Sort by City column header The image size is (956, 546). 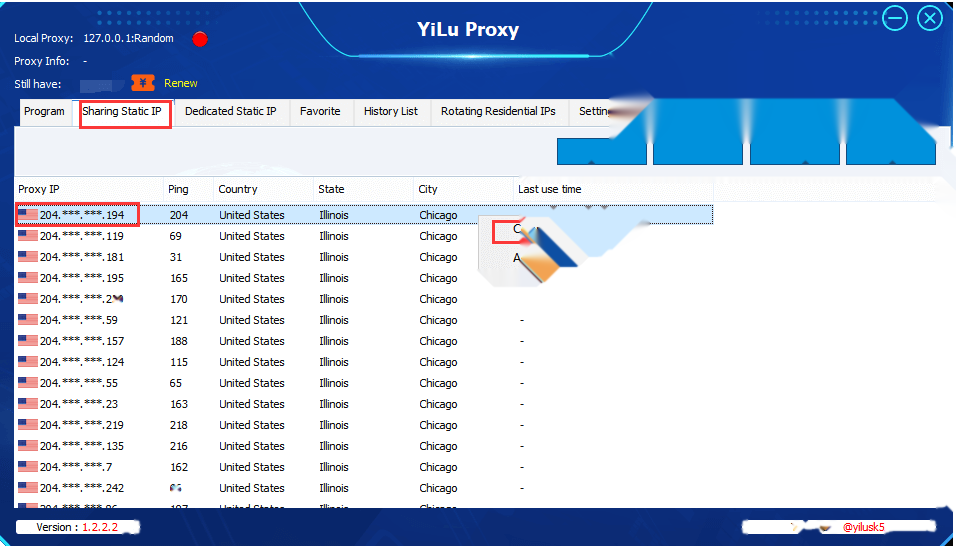pos(463,190)
